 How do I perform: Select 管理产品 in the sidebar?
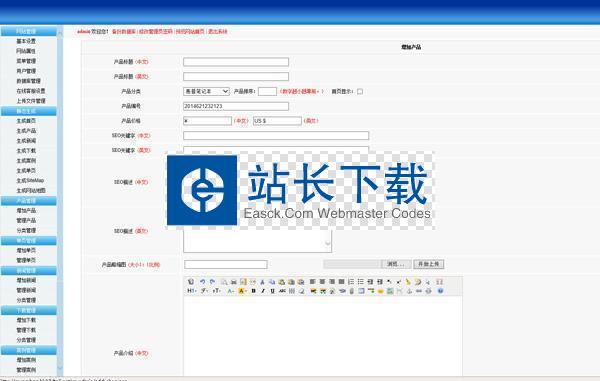[26, 220]
